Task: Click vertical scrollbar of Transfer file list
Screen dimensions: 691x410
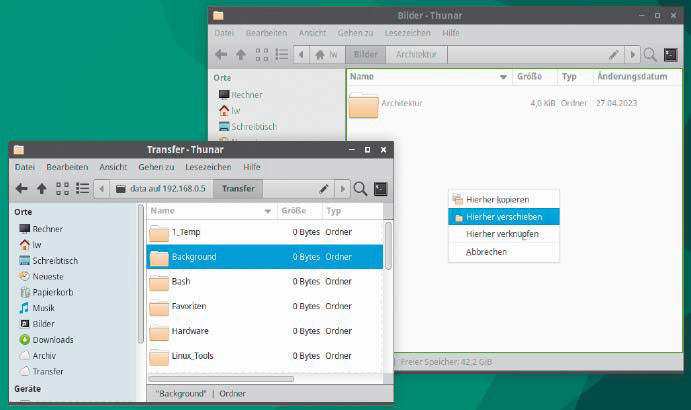Action: point(388,246)
